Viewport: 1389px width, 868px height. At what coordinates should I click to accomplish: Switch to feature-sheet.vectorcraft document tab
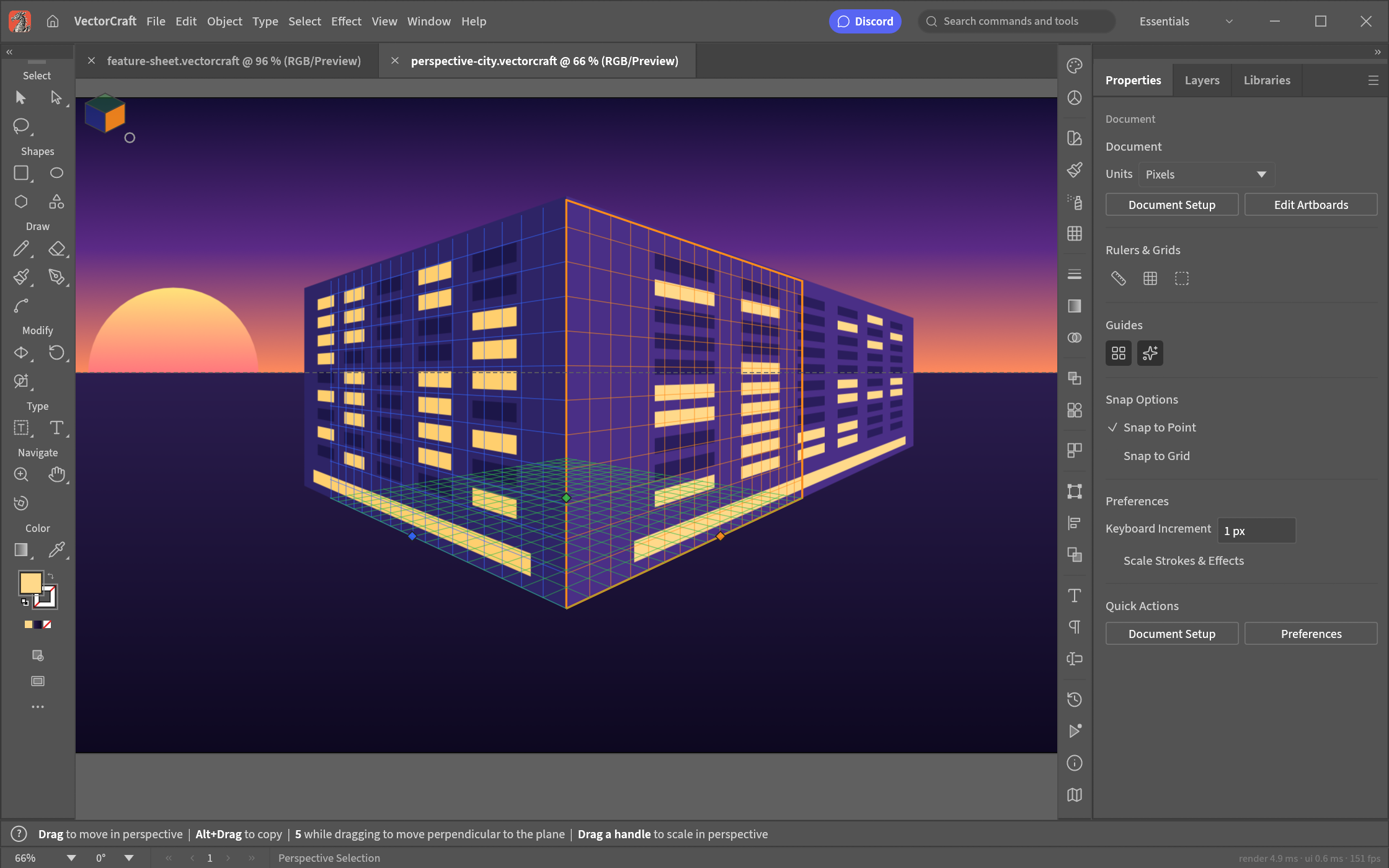tap(233, 61)
